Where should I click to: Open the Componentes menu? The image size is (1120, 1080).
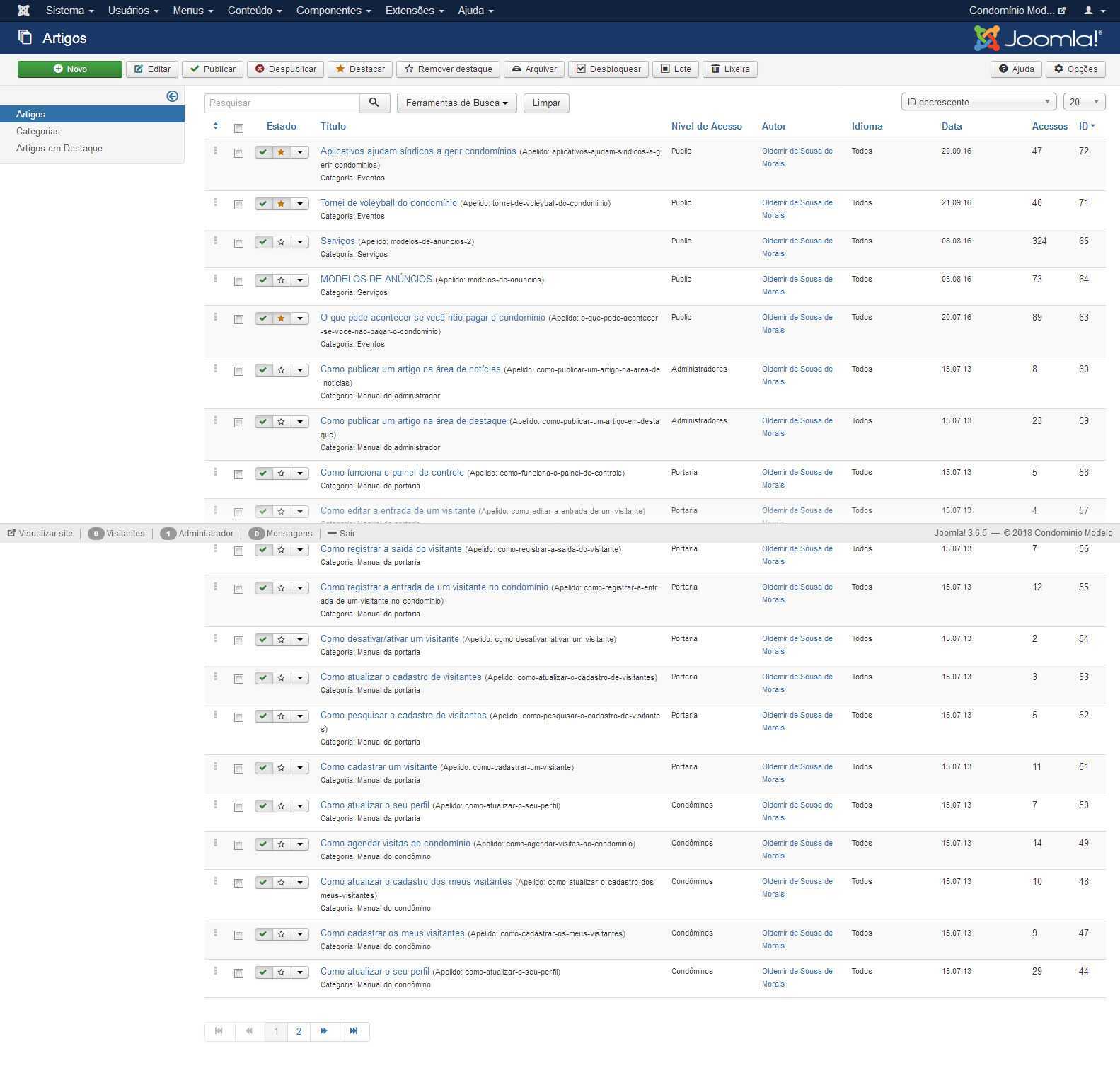pos(333,11)
